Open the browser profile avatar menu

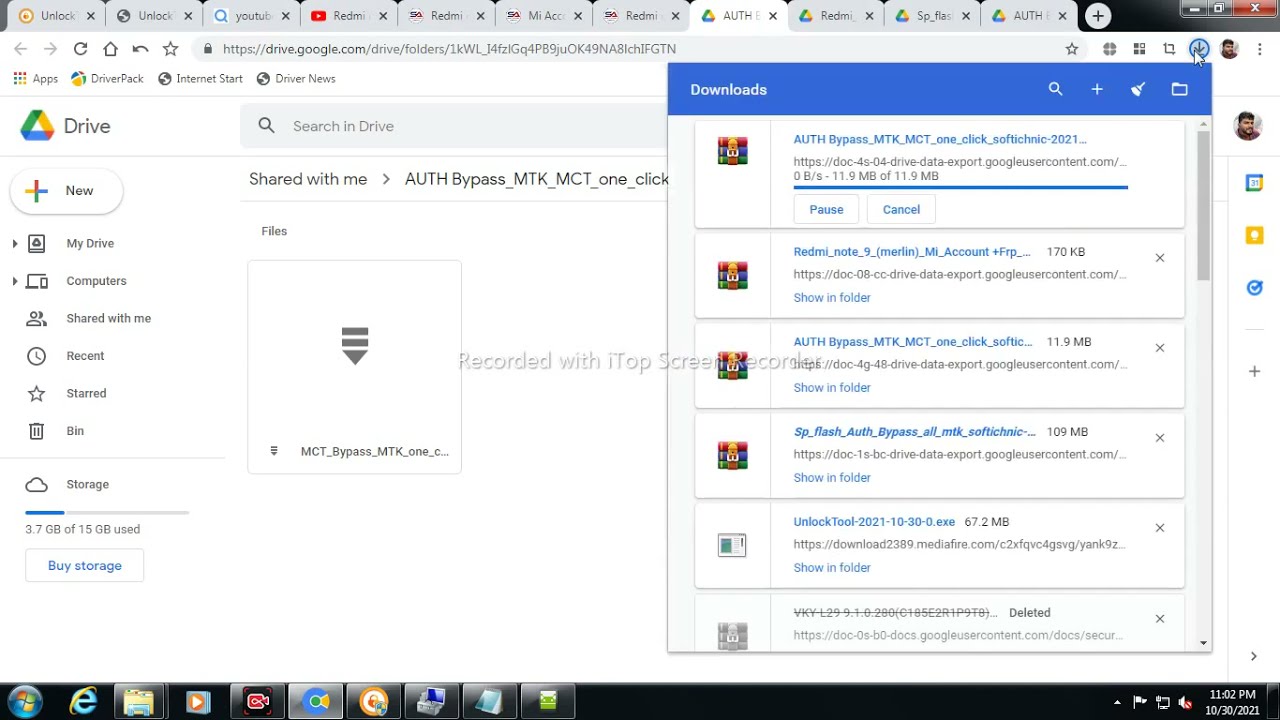pos(1229,48)
